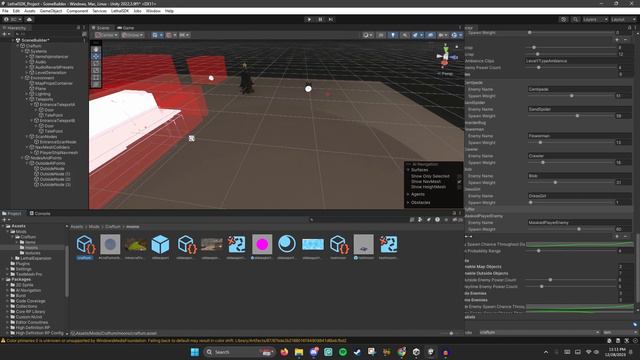This screenshot has height=360, width=640.
Task: Open the cloud services icon
Action: [29, 19]
